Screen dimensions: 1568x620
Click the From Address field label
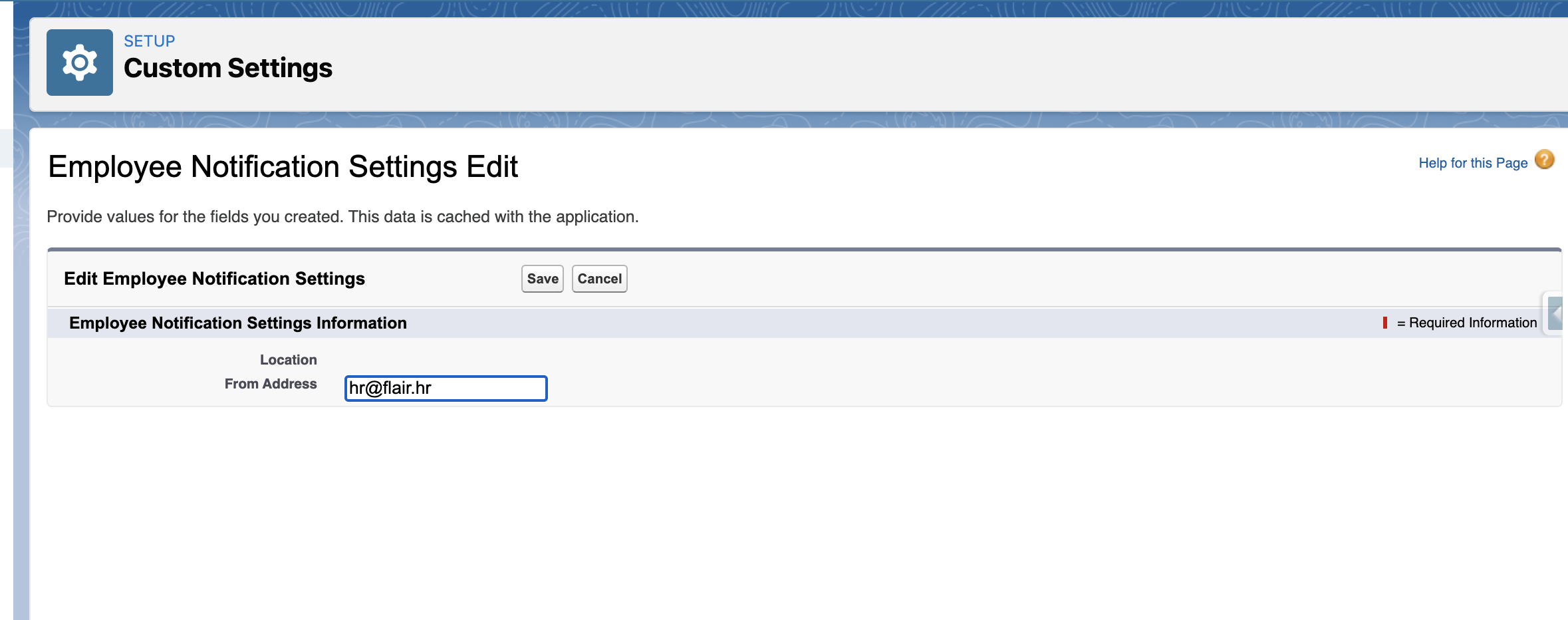click(x=270, y=384)
